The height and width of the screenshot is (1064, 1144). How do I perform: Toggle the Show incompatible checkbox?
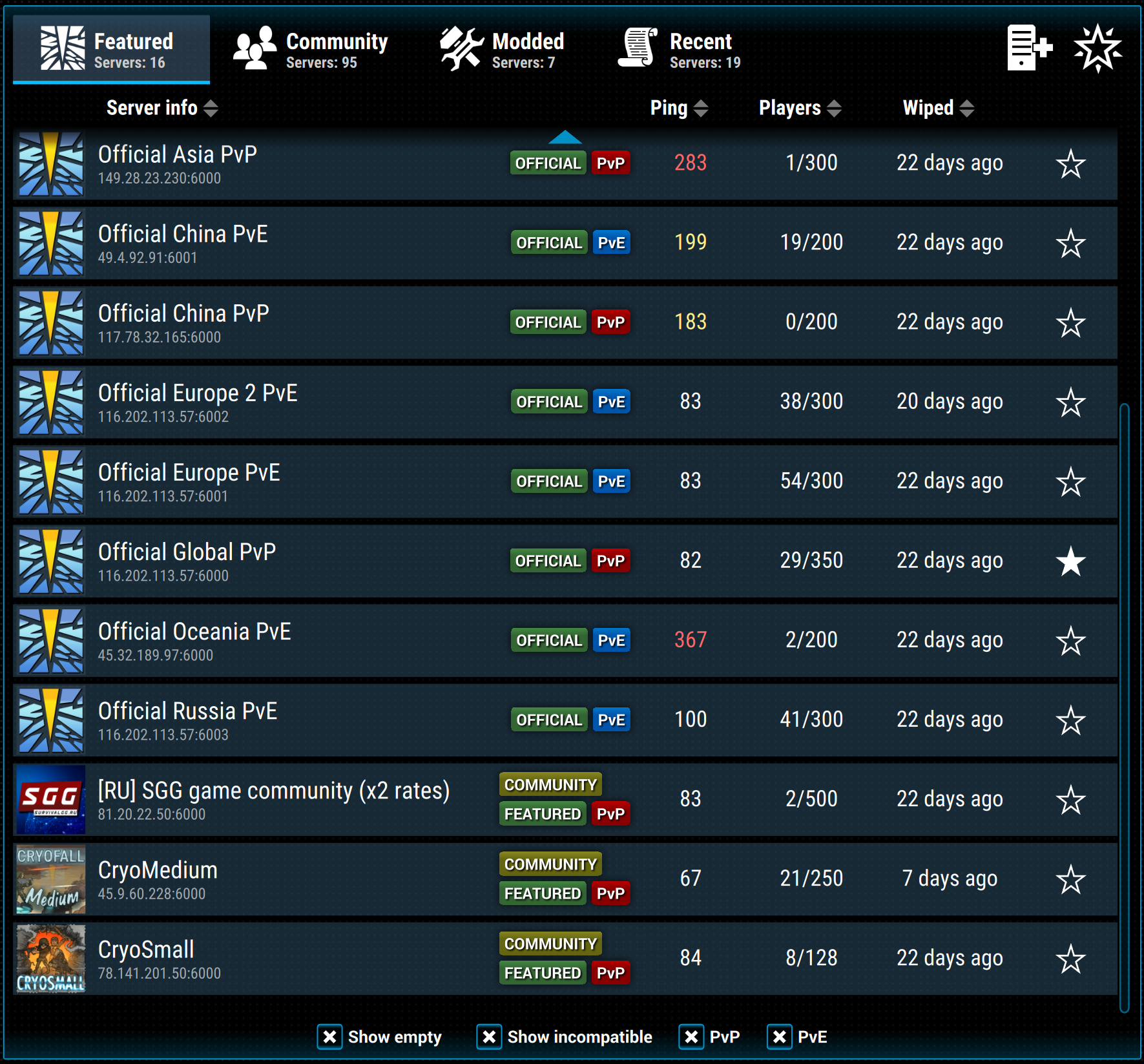489,1037
